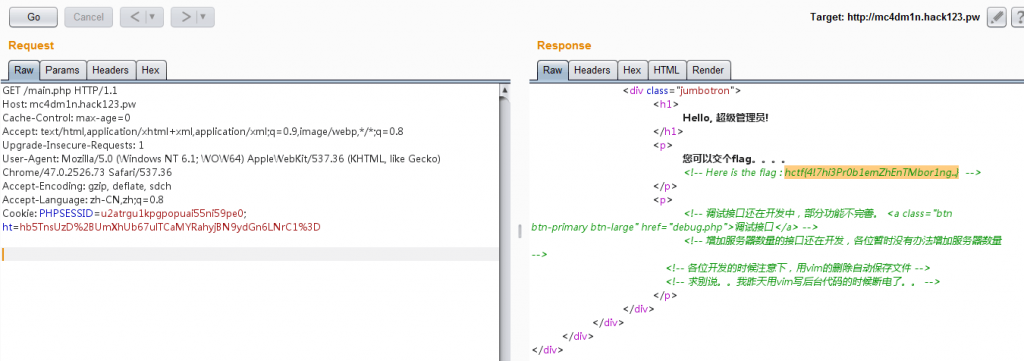Click the jumbotron div class line
The width and height of the screenshot is (1024, 361).
point(681,91)
